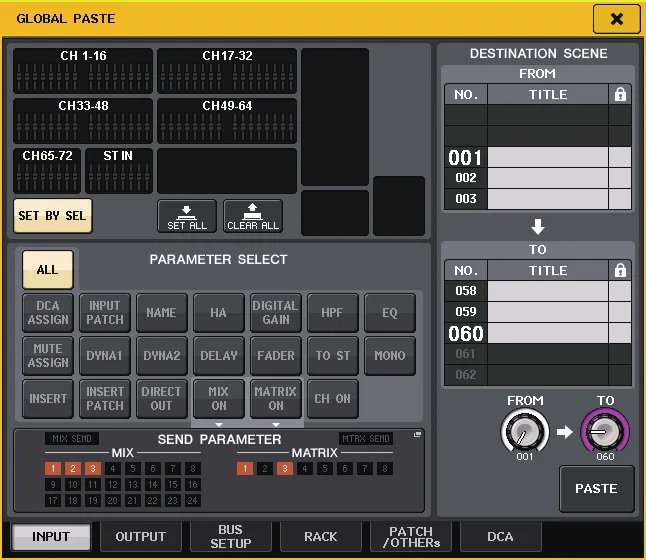This screenshot has width=646, height=560.
Task: Click the SET ALL button
Action: (187, 216)
